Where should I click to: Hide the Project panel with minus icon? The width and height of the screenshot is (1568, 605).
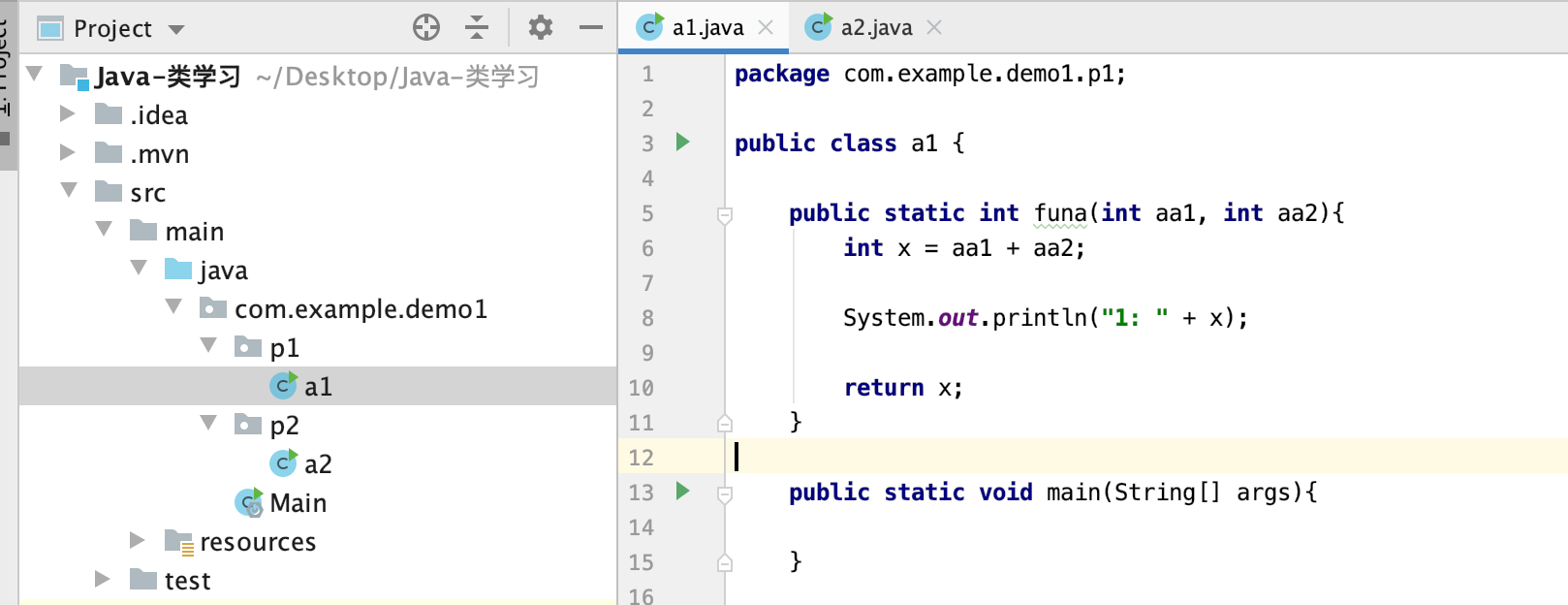coord(590,27)
